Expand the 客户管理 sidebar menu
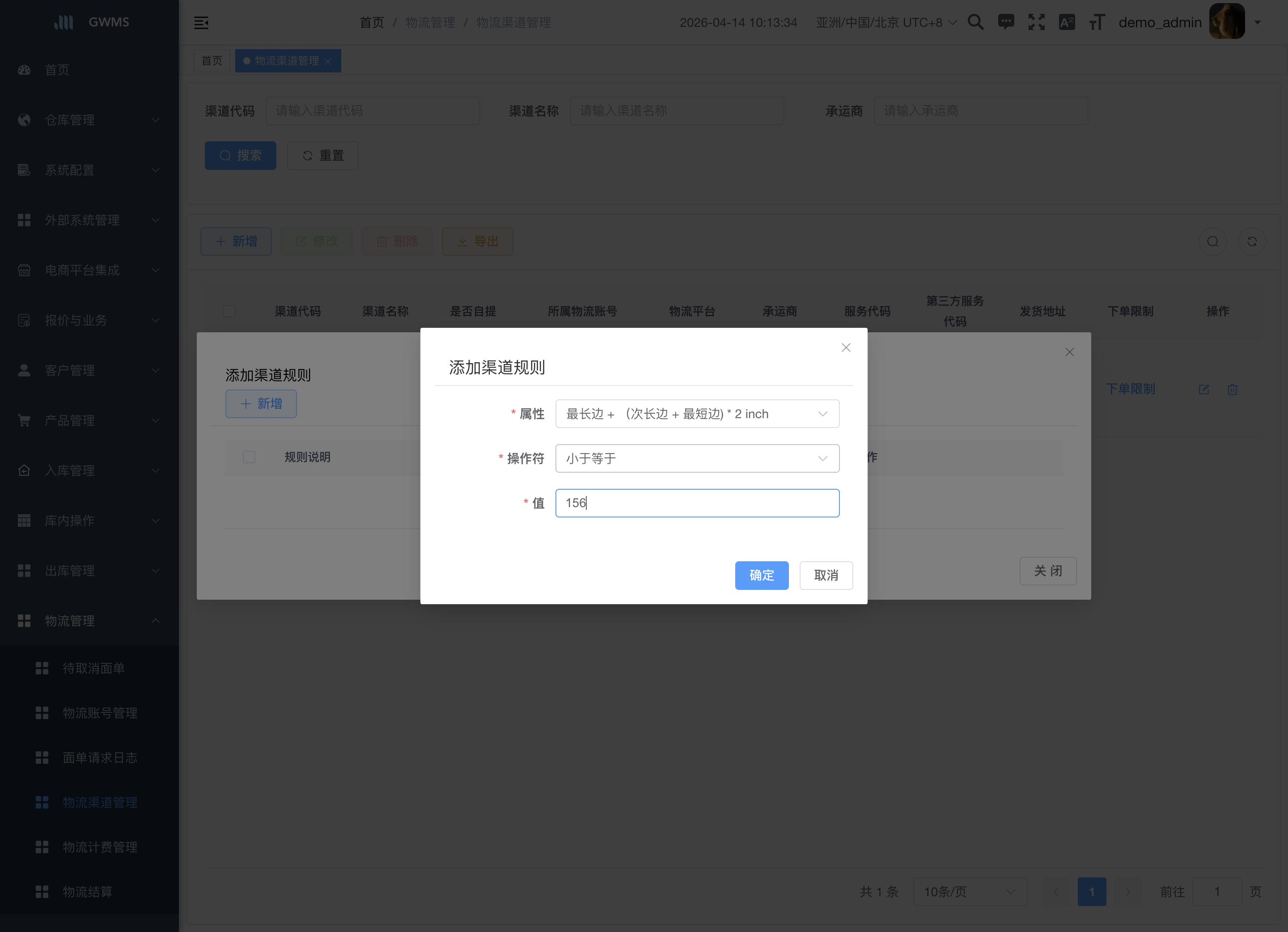1288x932 pixels. [89, 370]
